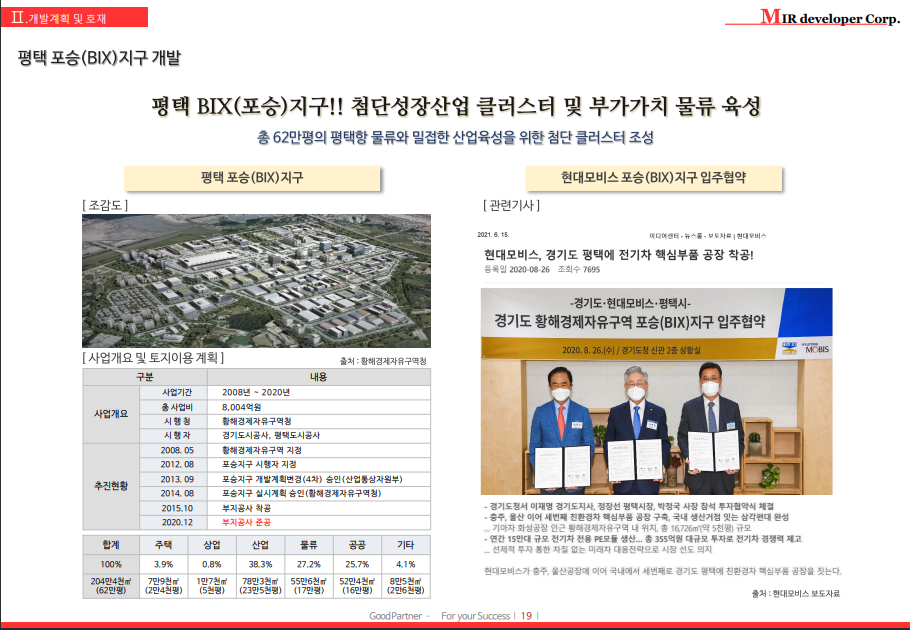Click the article headline '현대모비스, 경기도 평택에 전기차 핵심부품 공장 착공!'
Image resolution: width=910 pixels, height=630 pixels.
tap(619, 254)
